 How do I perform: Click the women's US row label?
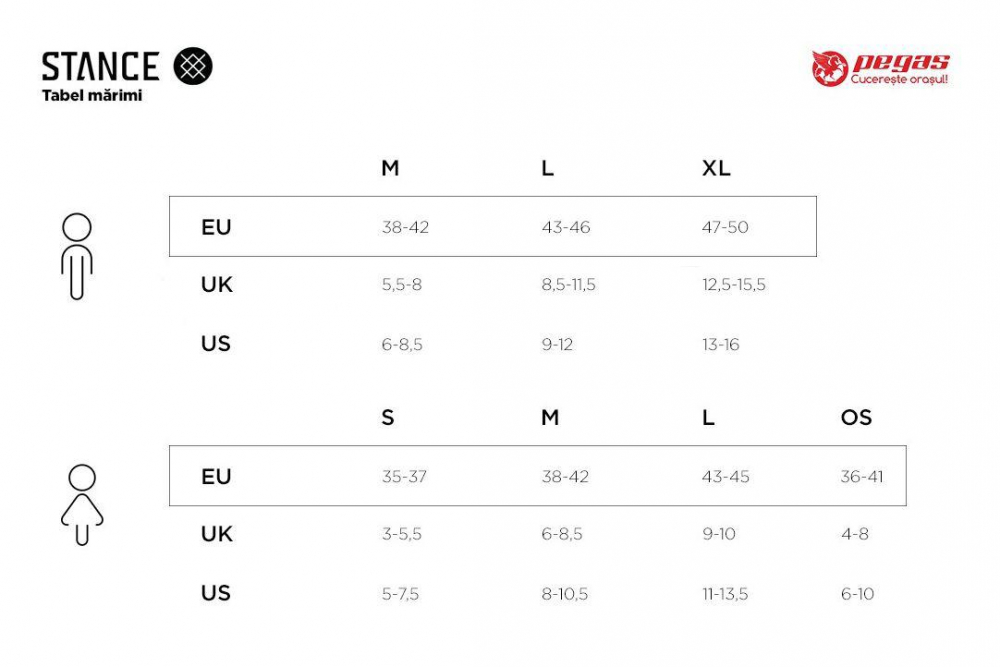216,593
